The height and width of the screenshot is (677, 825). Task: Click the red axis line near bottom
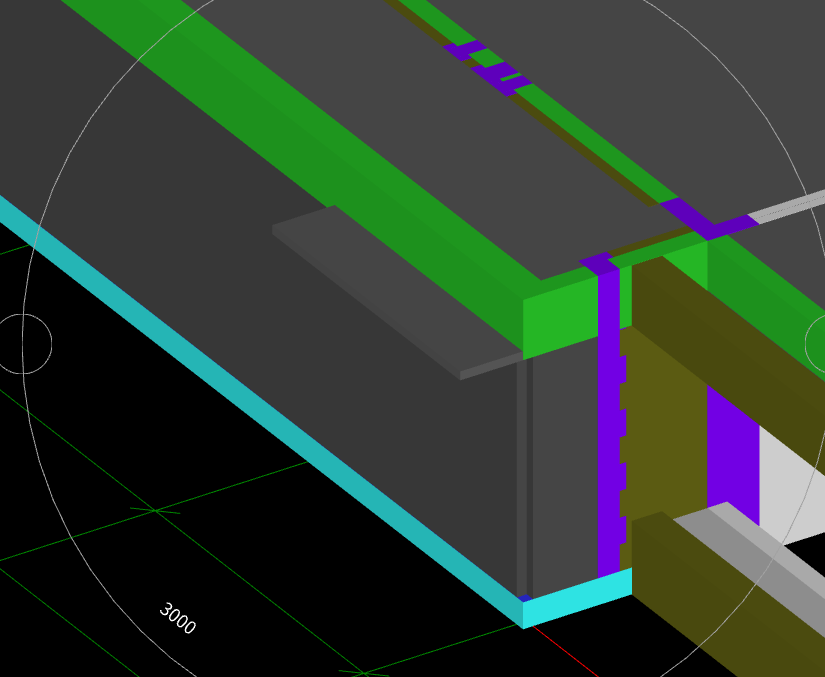tap(566, 652)
